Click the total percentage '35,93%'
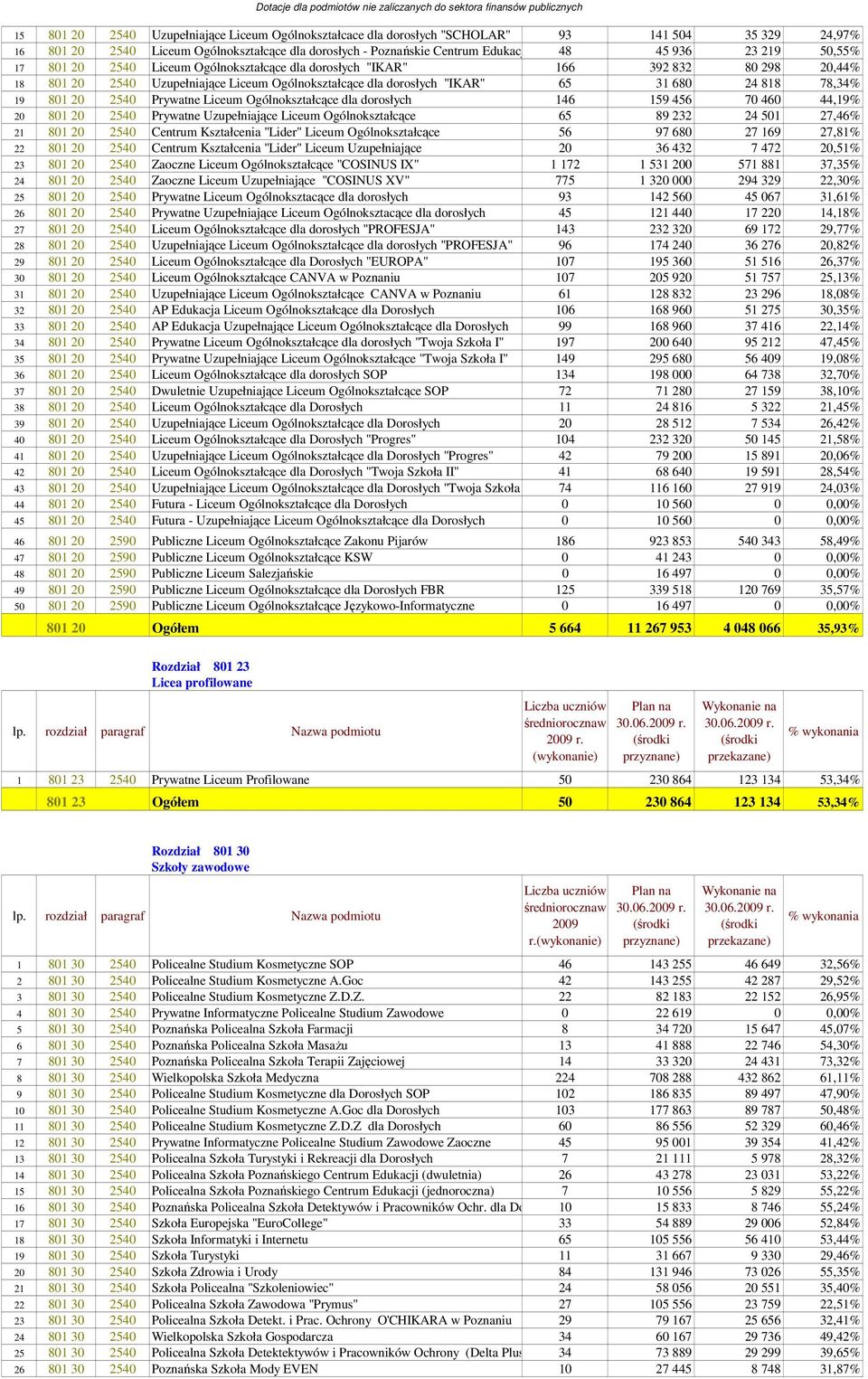This screenshot has height=1379, width=868. click(838, 628)
